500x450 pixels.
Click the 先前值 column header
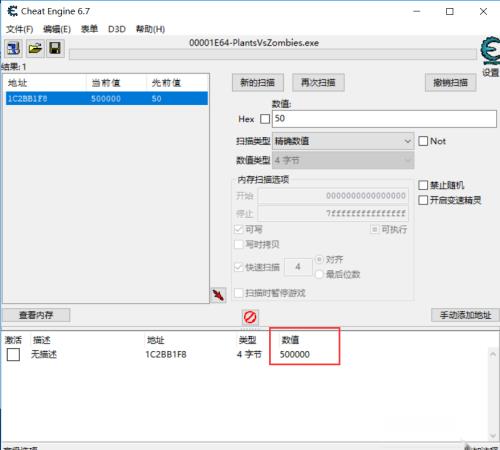[x=177, y=83]
